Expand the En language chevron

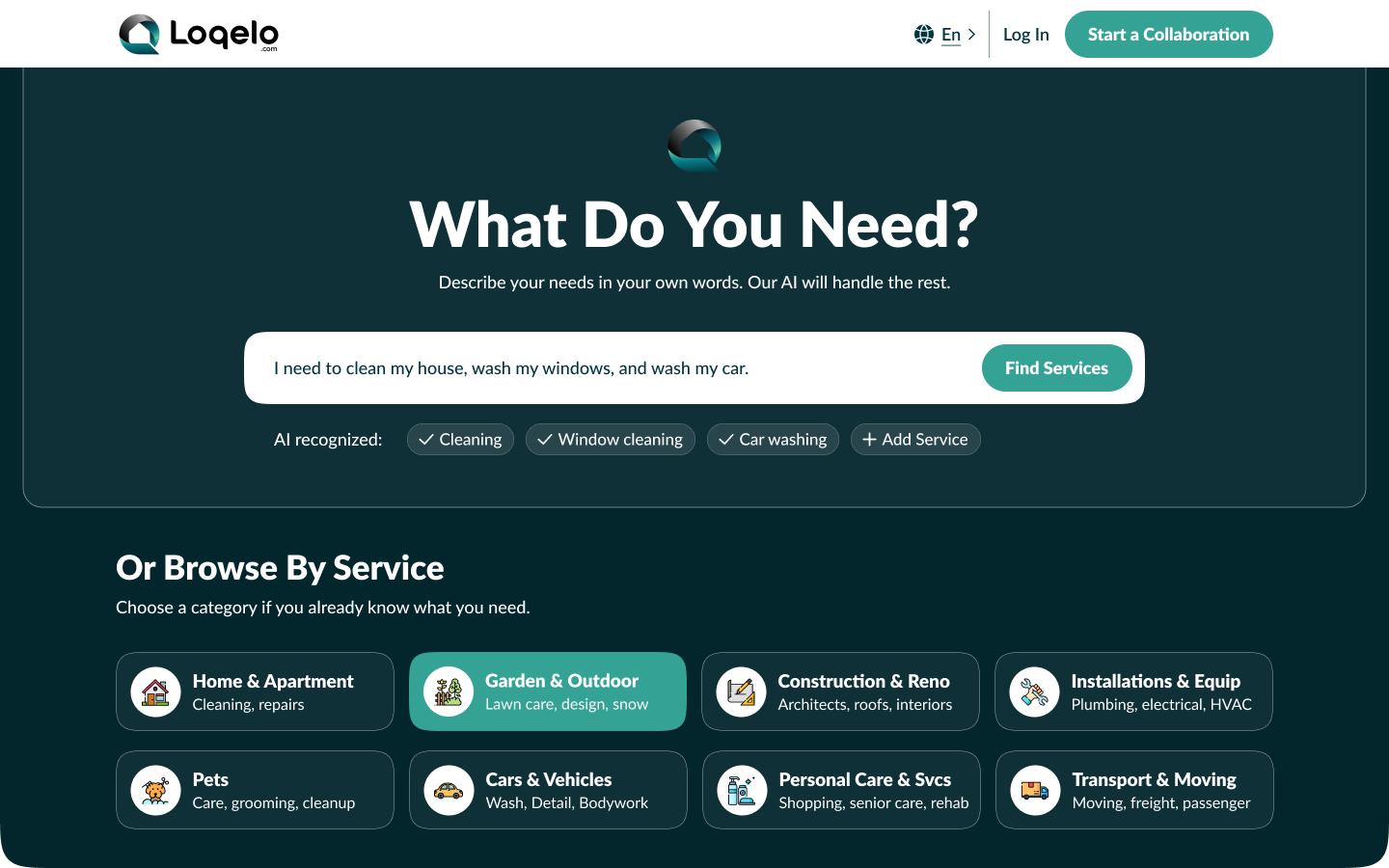click(x=971, y=35)
